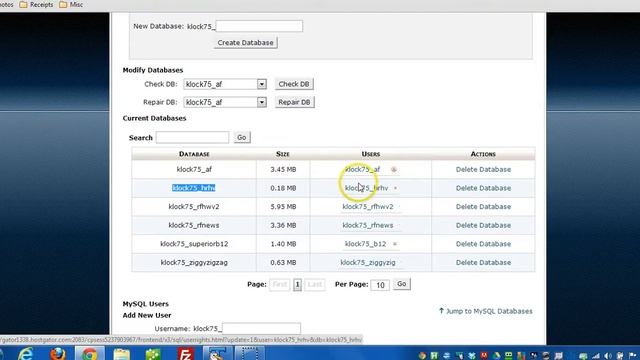The width and height of the screenshot is (640, 360).
Task: Open the dashed-rectangle capture tool in taskbar
Action: 249,353
